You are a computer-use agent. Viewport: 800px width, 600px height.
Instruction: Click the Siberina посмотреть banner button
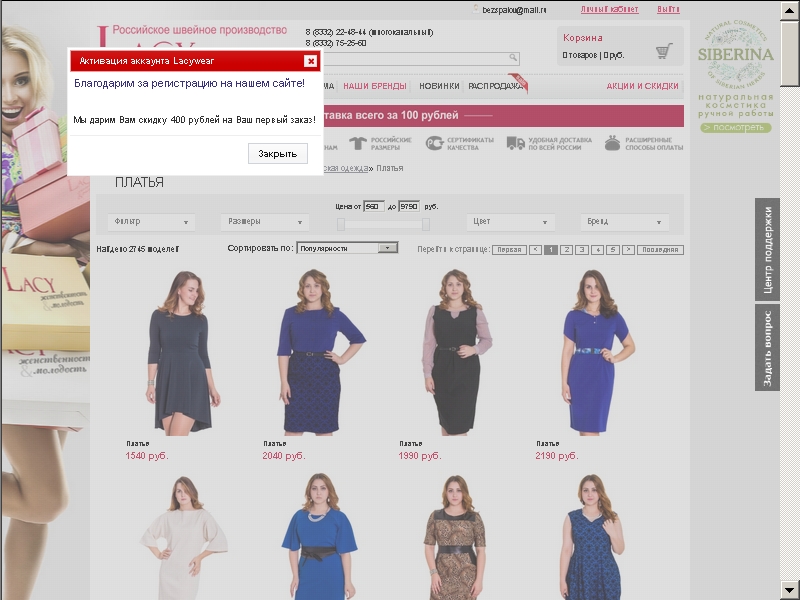[736, 128]
